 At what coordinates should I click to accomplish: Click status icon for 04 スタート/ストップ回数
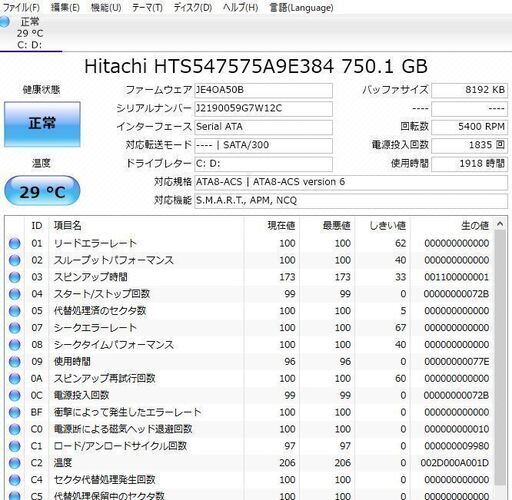[x=14, y=294]
